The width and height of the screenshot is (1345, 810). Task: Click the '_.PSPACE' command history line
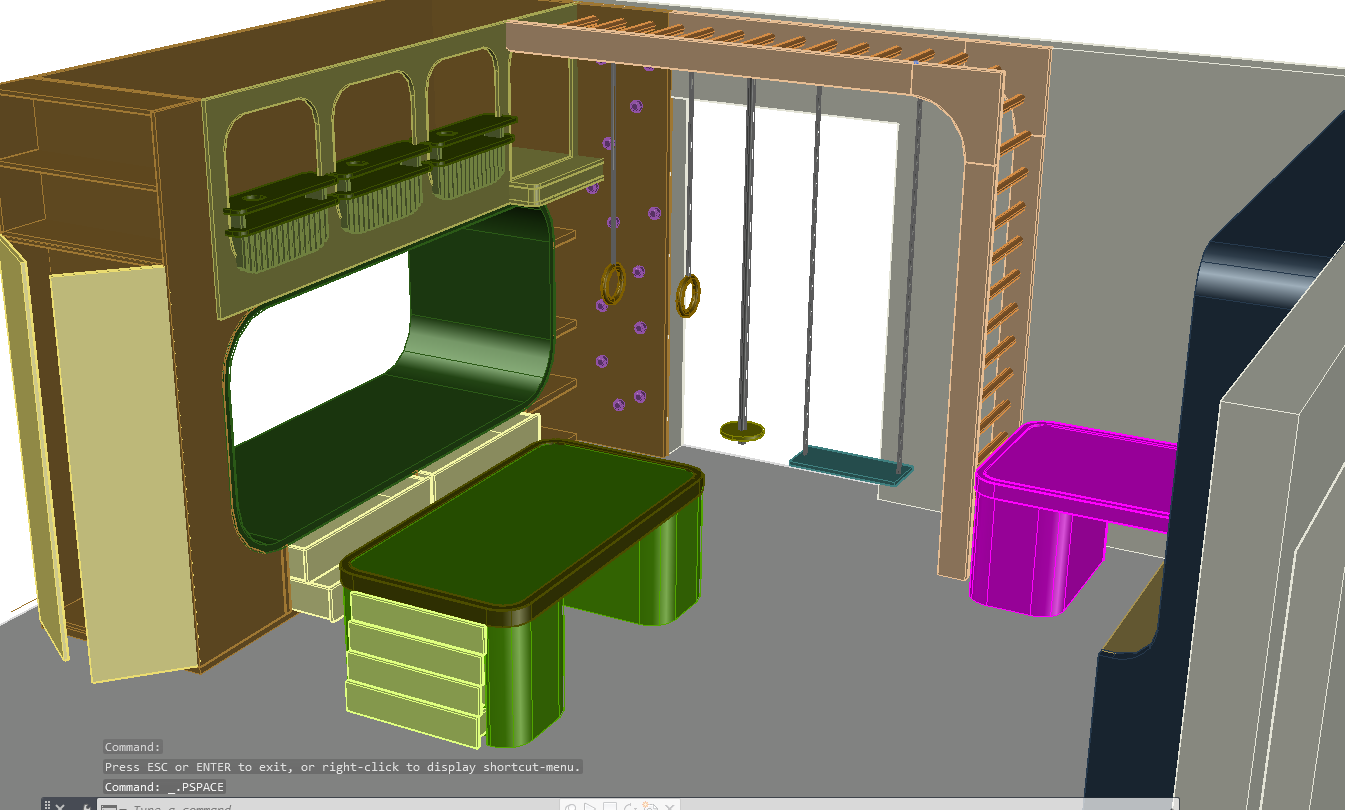pos(165,787)
